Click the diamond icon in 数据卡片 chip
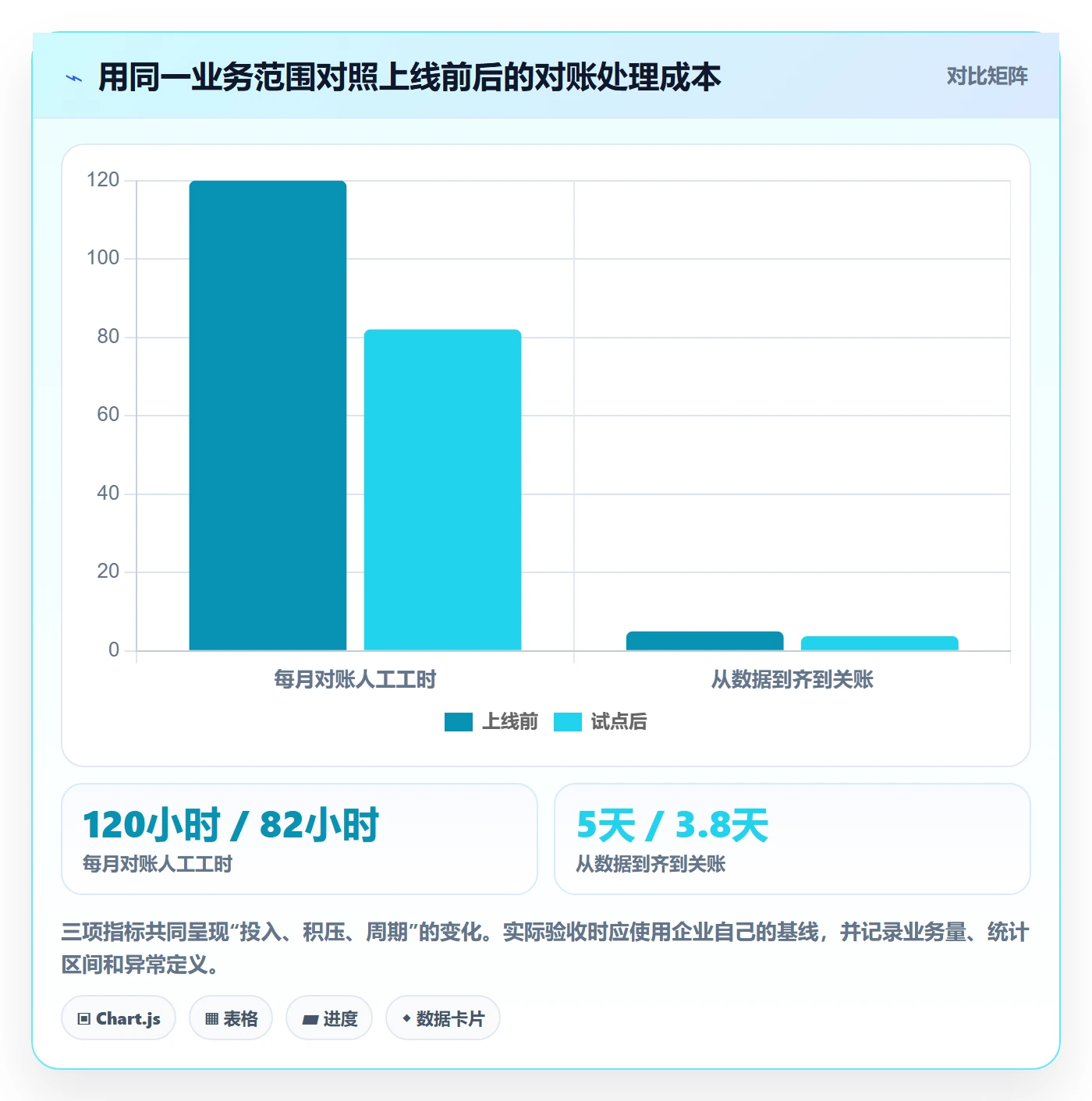The height and width of the screenshot is (1101, 1092). click(406, 1018)
